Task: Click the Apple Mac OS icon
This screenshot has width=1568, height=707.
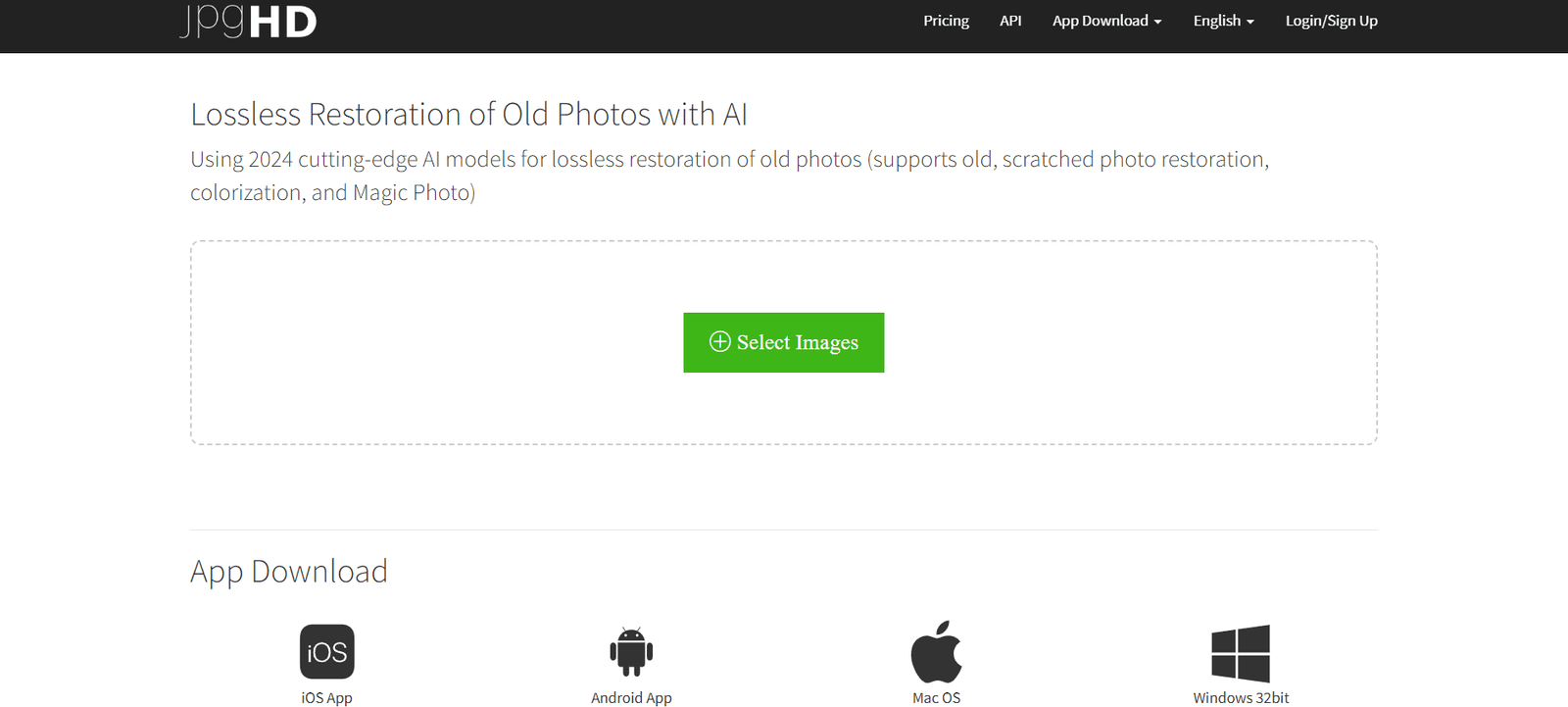Action: pyautogui.click(x=936, y=652)
